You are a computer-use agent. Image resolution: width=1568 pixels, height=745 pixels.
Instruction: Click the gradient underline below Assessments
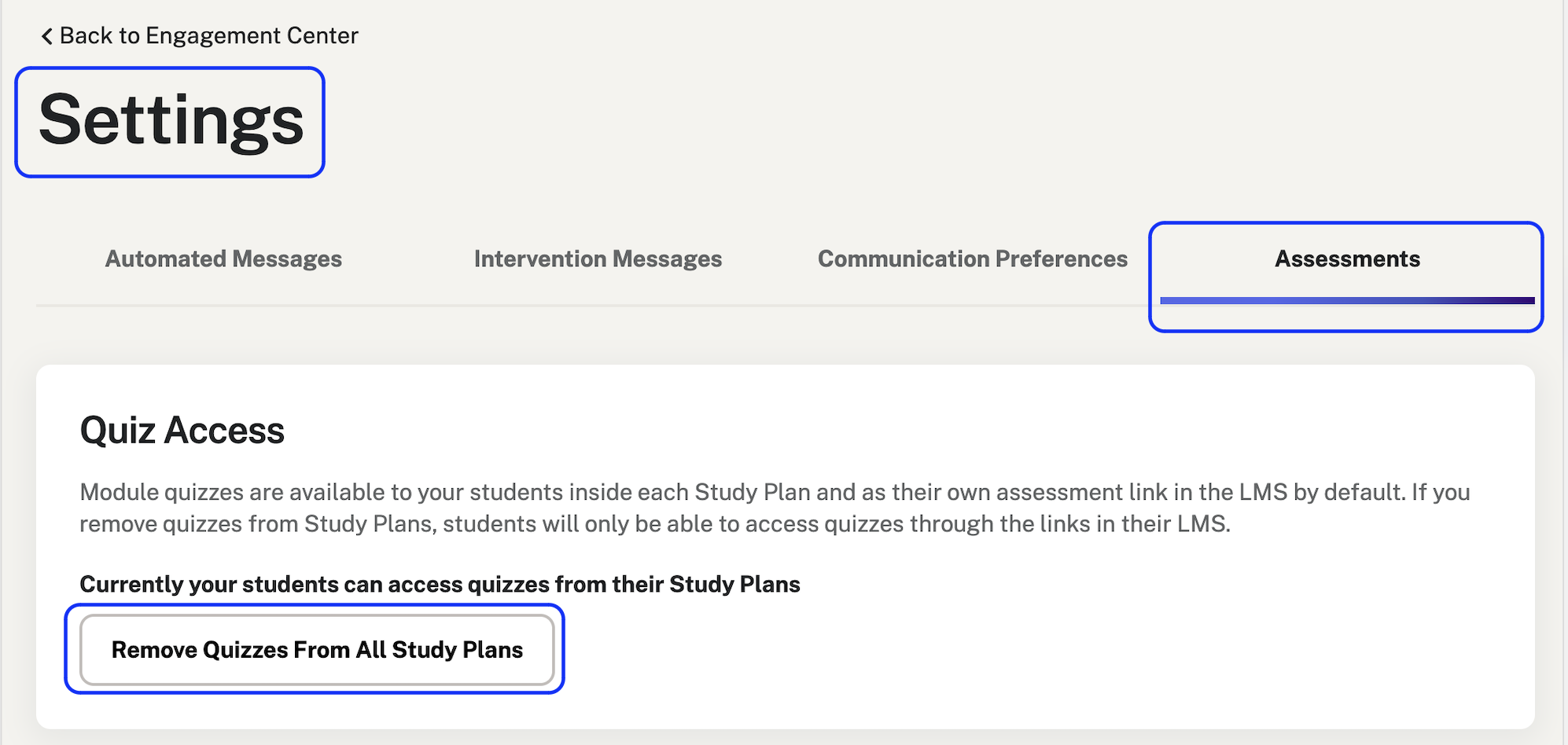pyautogui.click(x=1346, y=300)
